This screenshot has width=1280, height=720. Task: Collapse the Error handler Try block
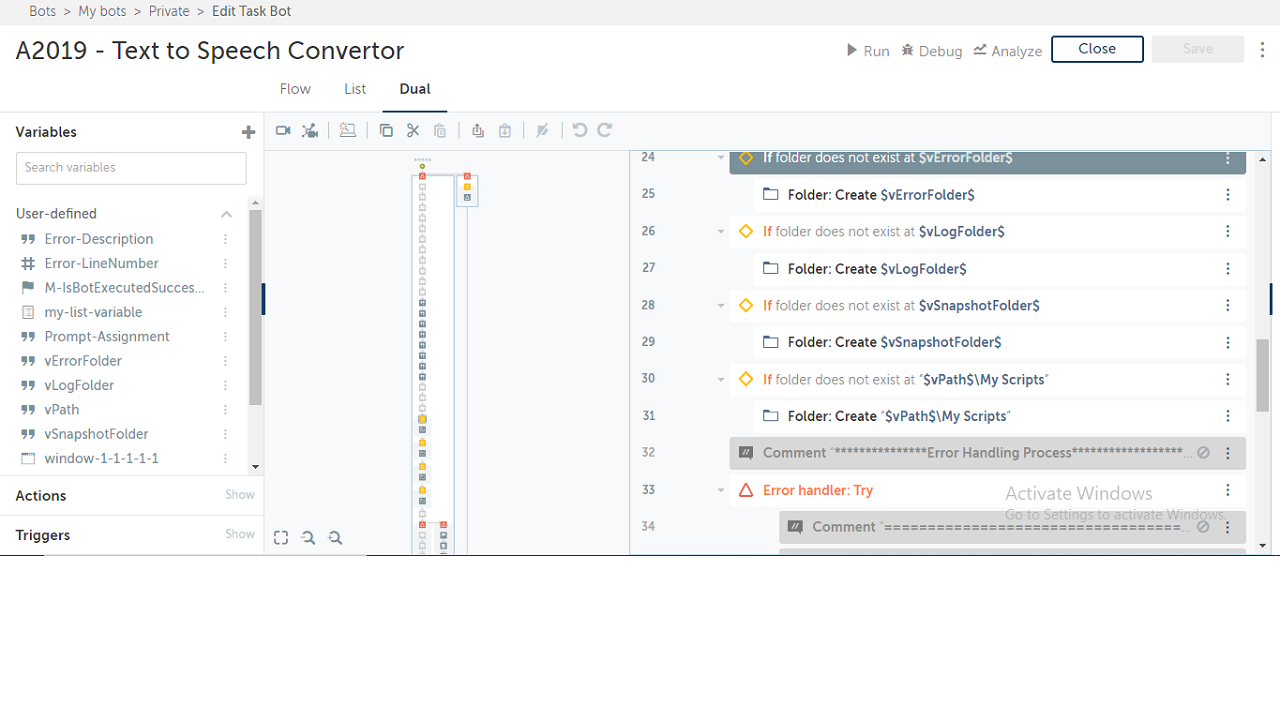721,491
